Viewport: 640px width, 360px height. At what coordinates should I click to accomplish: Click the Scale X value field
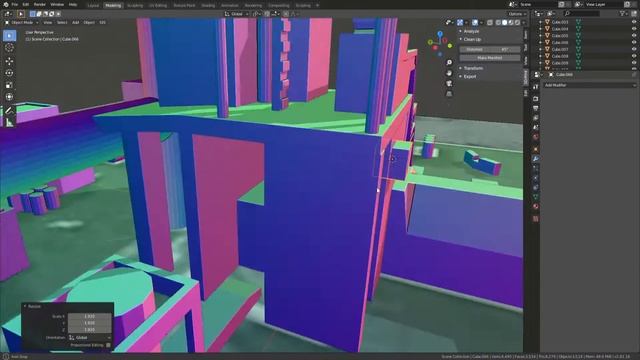pyautogui.click(x=89, y=316)
